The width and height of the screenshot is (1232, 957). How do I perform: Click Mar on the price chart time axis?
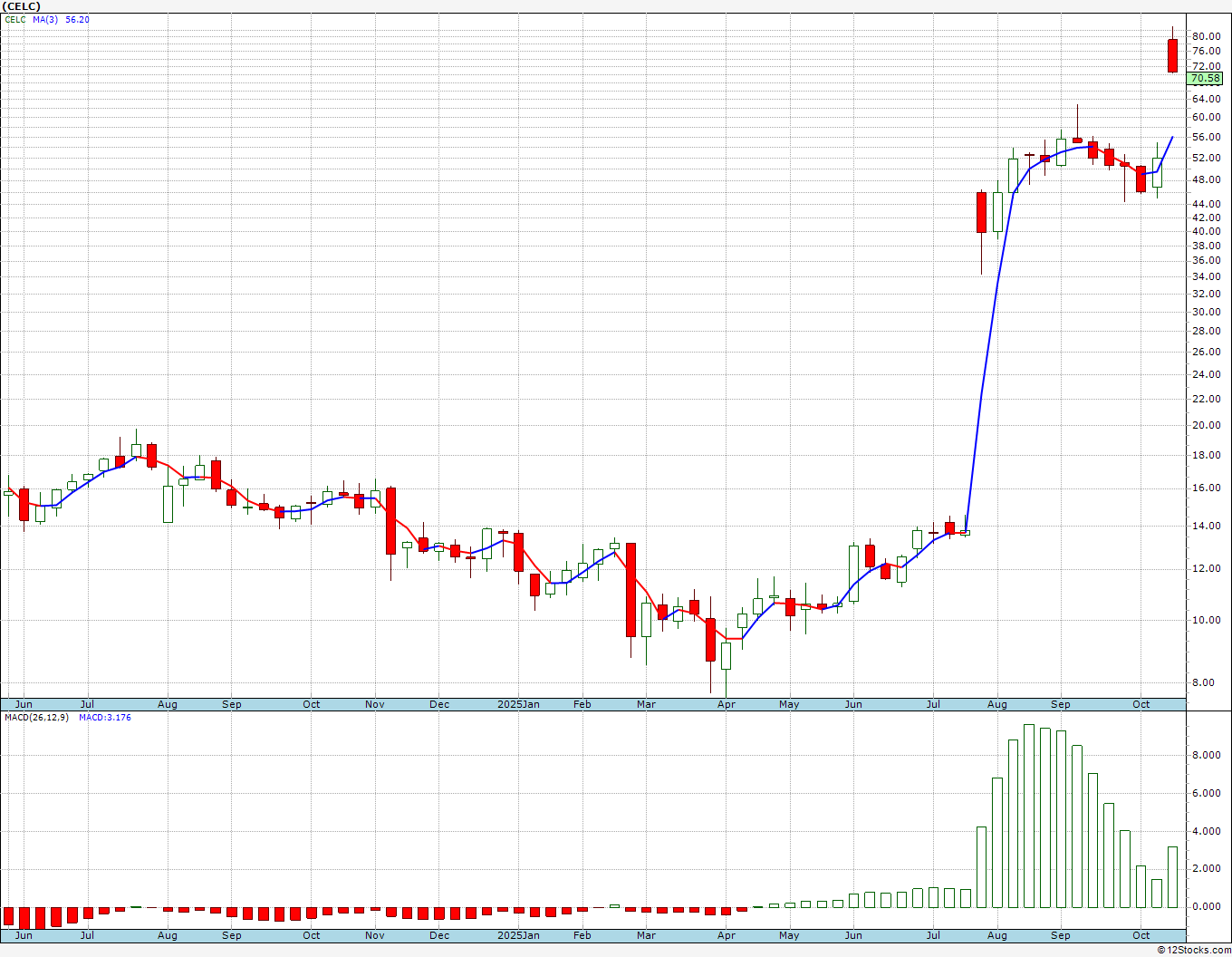coord(646,704)
